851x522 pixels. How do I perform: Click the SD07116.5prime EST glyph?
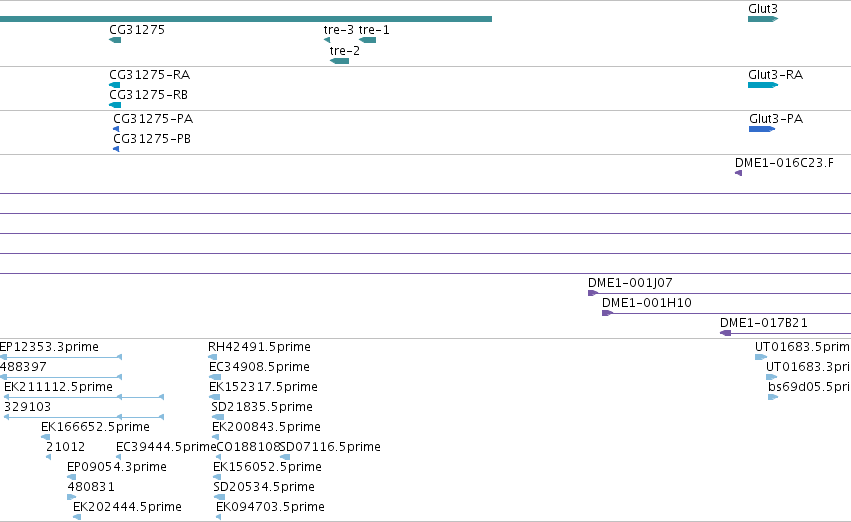pos(285,457)
